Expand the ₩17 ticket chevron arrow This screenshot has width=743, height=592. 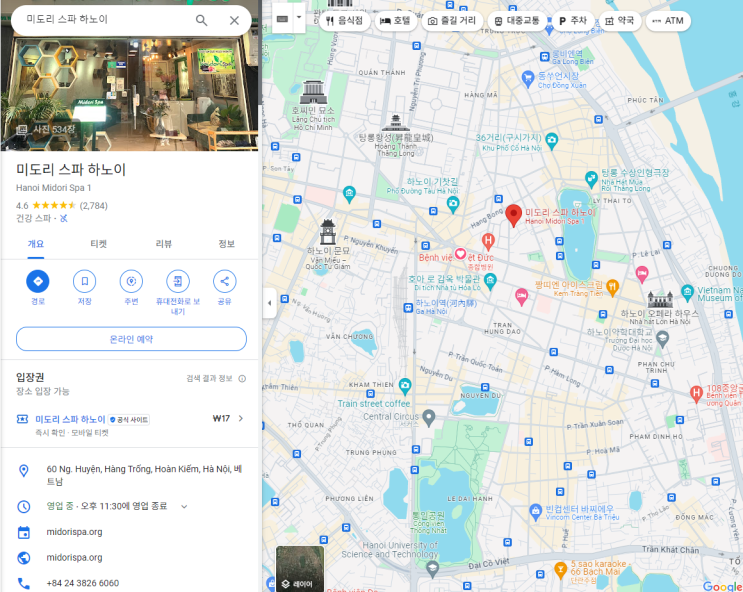[x=241, y=418]
